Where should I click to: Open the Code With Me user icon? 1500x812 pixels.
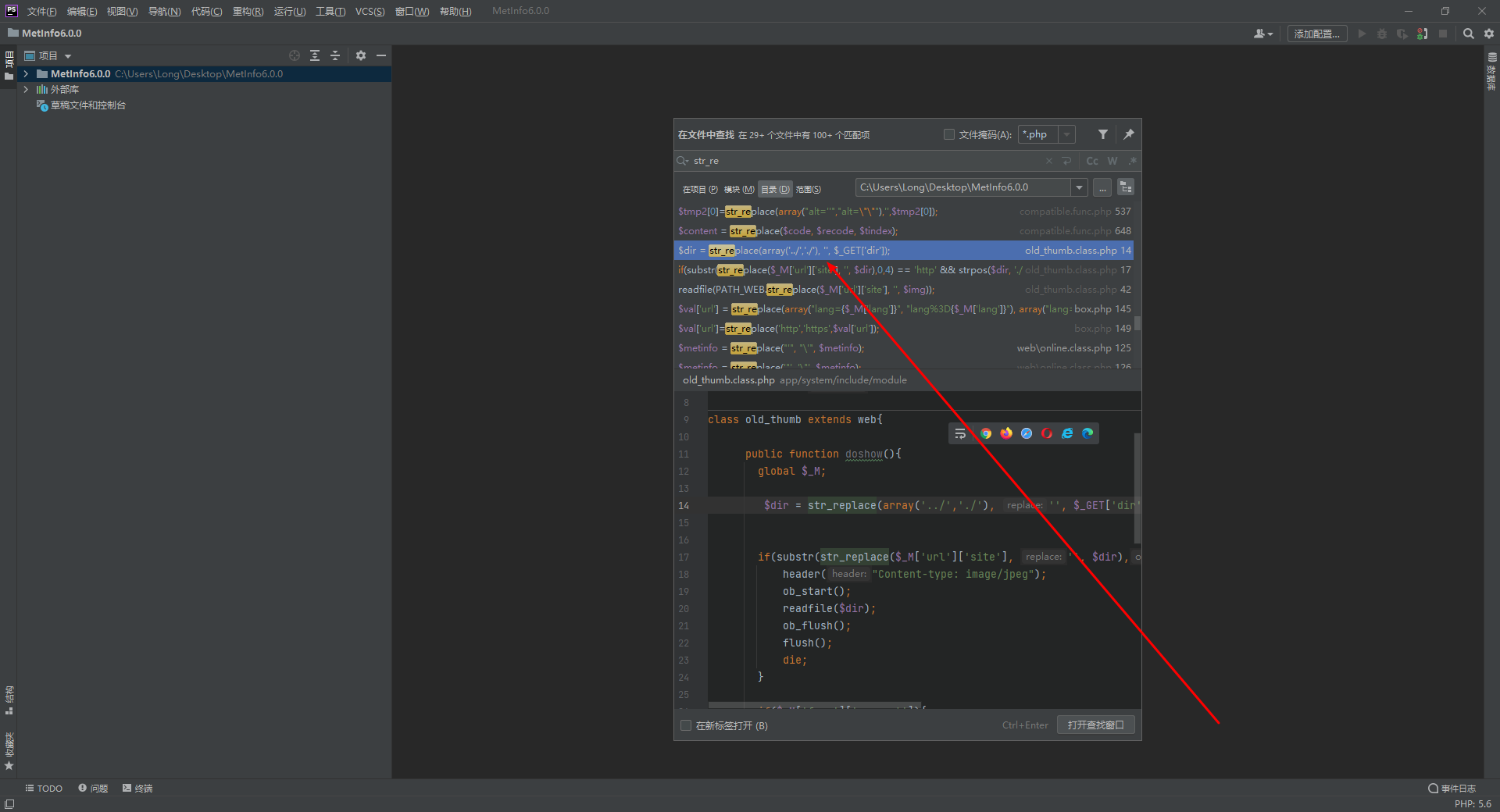click(x=1262, y=34)
